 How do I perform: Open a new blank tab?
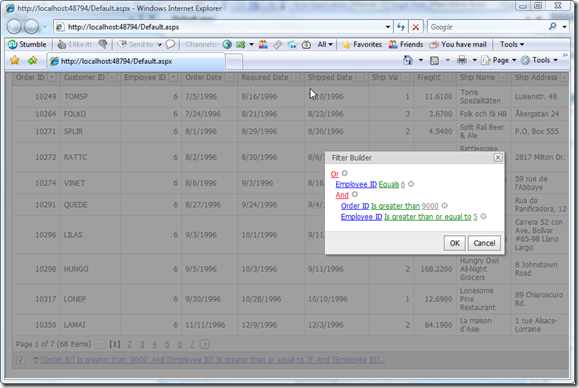tap(234, 62)
